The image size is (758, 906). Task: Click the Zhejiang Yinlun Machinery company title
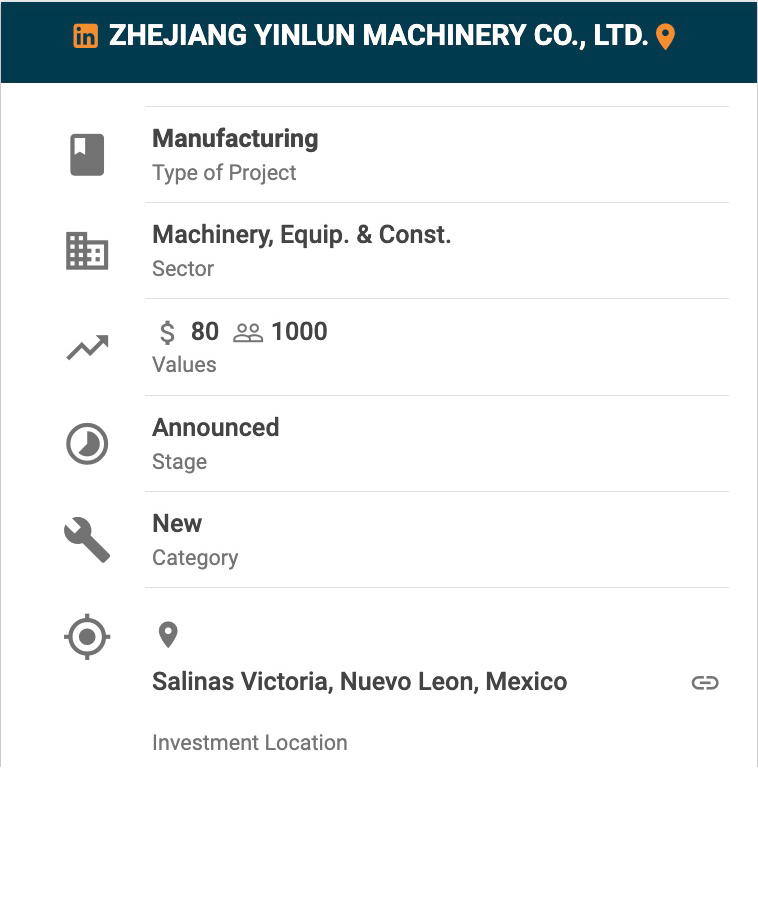pyautogui.click(x=378, y=36)
